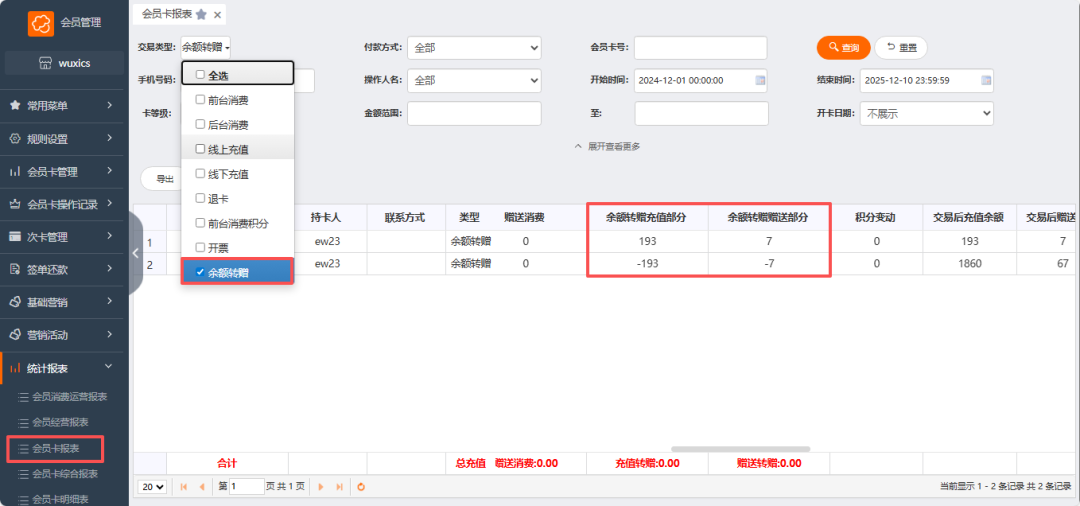Image resolution: width=1080 pixels, height=506 pixels.
Task: Open 会员经营报表 submenu item
Action: click(x=60, y=422)
